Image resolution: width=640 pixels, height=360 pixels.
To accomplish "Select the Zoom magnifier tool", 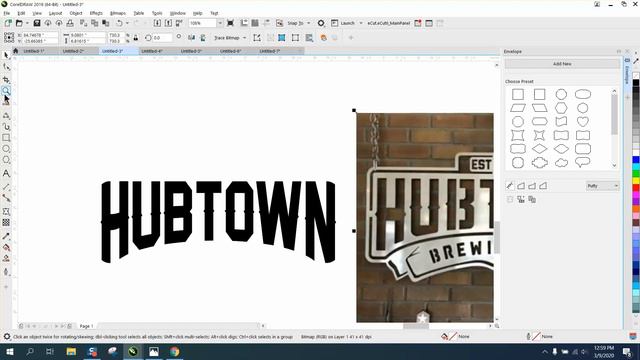I will point(6,91).
